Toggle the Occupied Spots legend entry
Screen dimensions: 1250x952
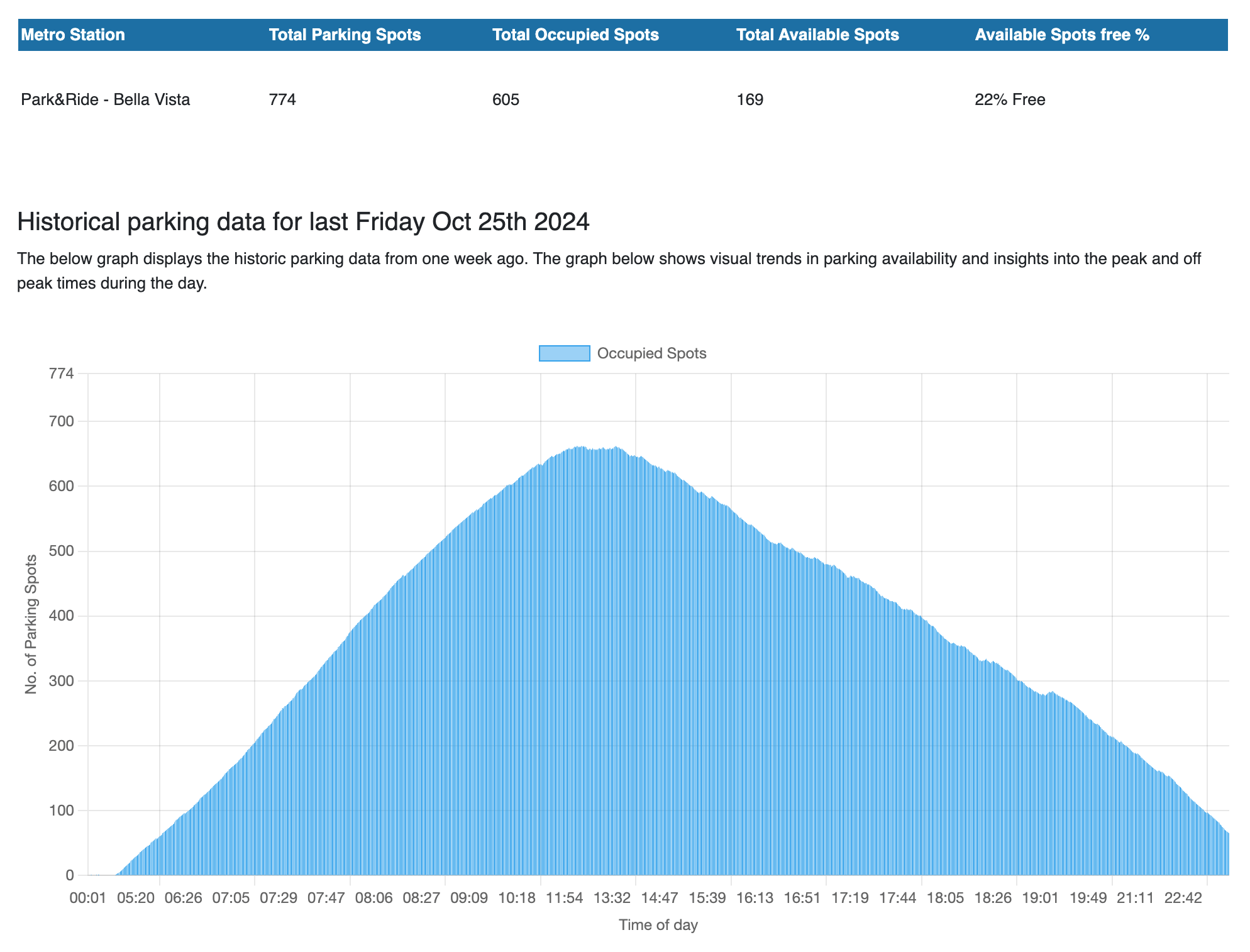click(x=622, y=353)
